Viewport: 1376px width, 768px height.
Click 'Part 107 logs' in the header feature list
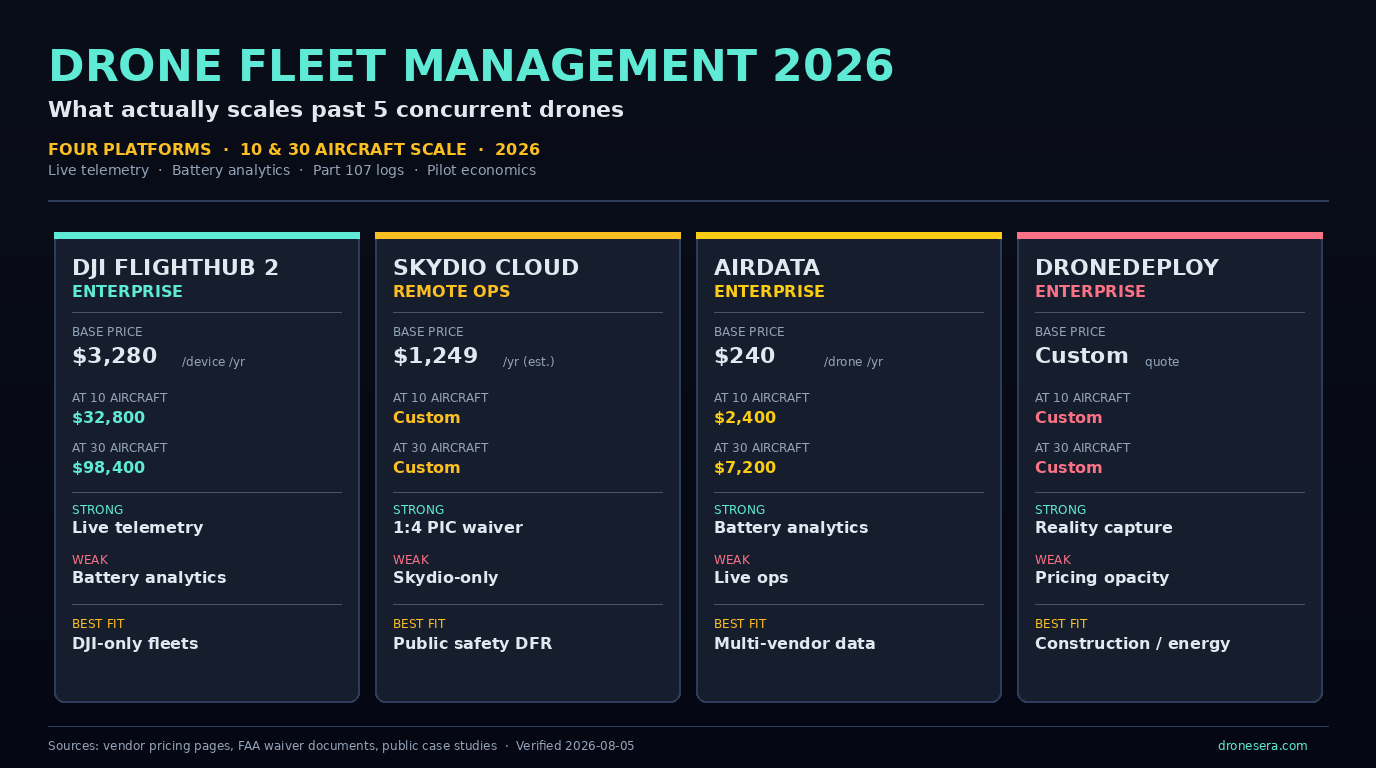(358, 170)
